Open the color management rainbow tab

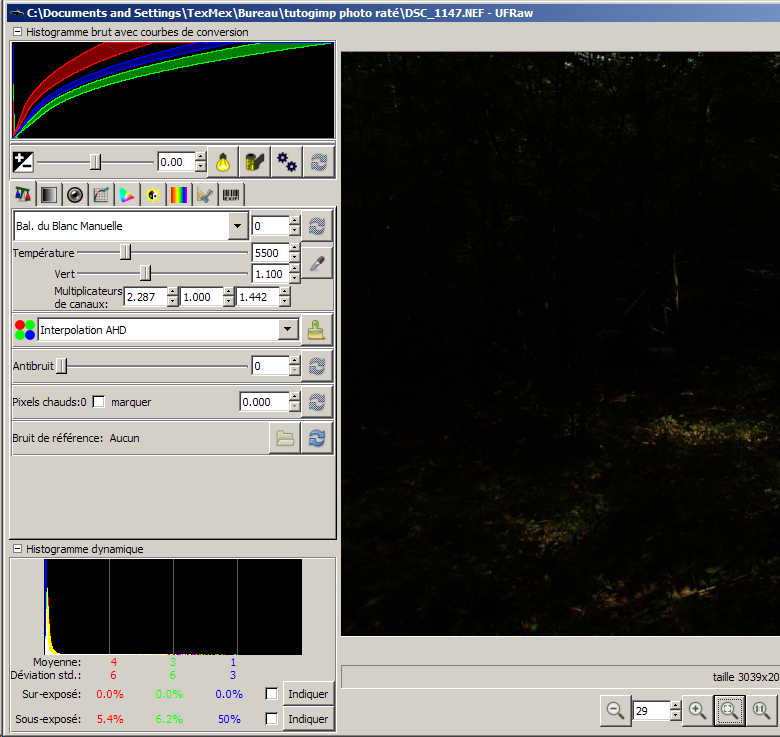coord(178,195)
